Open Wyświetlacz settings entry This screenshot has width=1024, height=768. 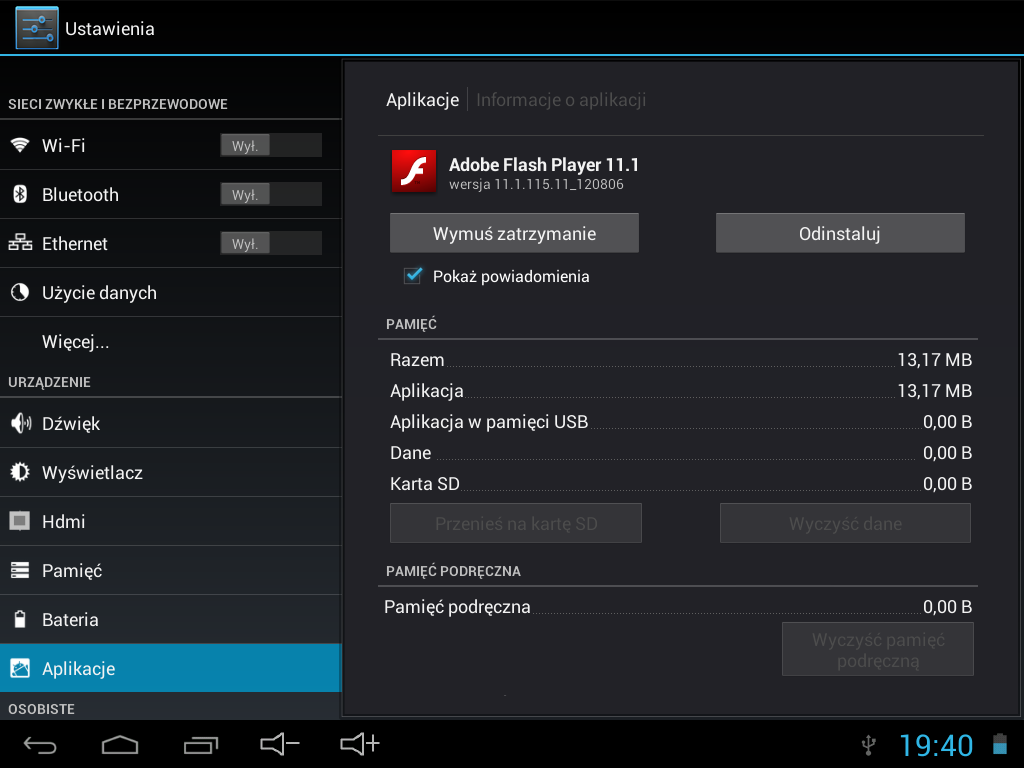click(x=171, y=472)
